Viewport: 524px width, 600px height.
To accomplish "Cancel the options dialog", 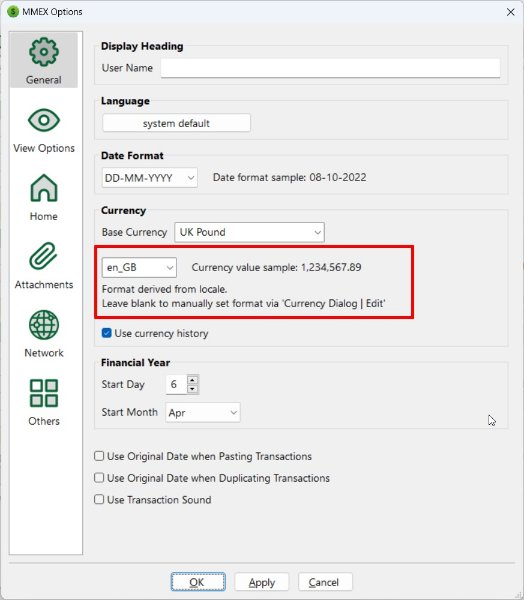I will point(325,582).
